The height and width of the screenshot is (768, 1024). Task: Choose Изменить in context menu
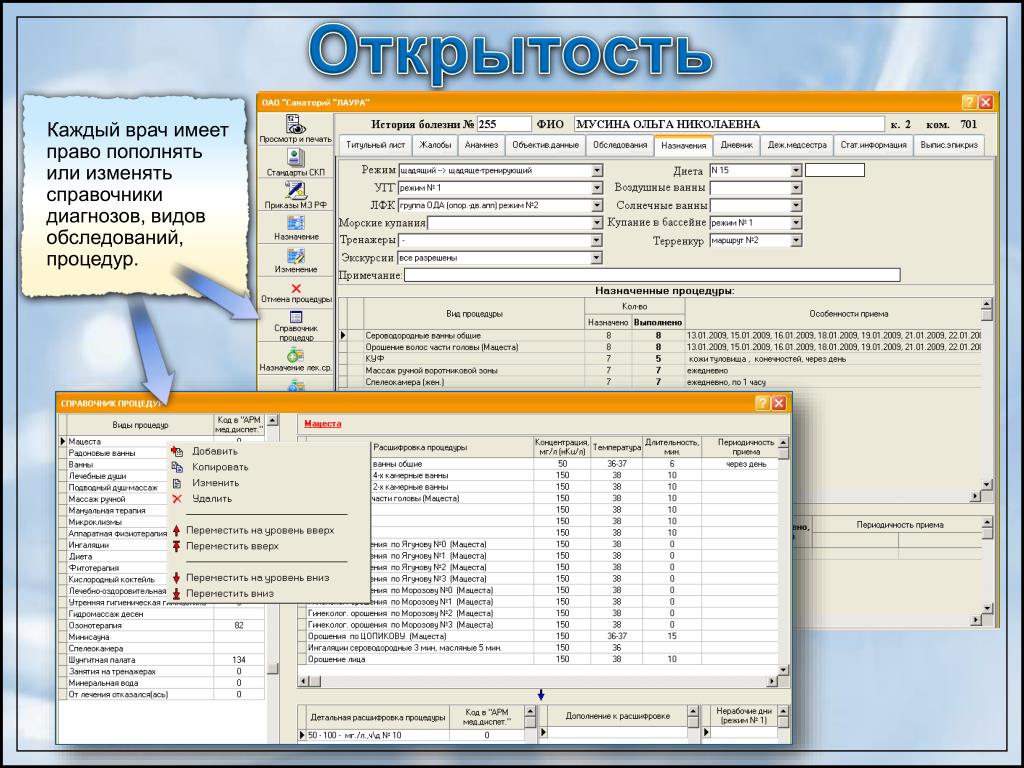[216, 483]
